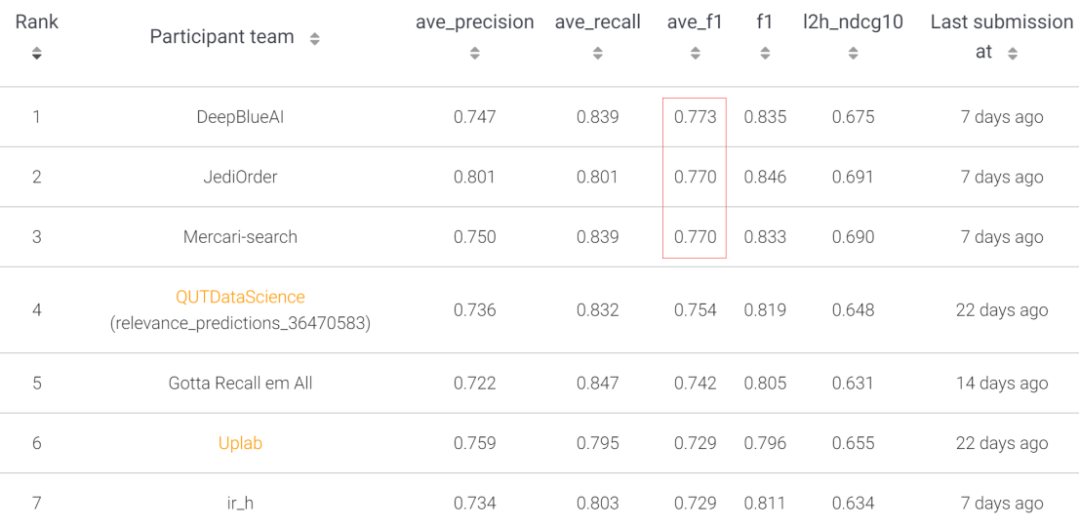Viewport: 1080px width, 527px height.
Task: Sort by l2h_ndcg10 column arrows
Action: [853, 54]
